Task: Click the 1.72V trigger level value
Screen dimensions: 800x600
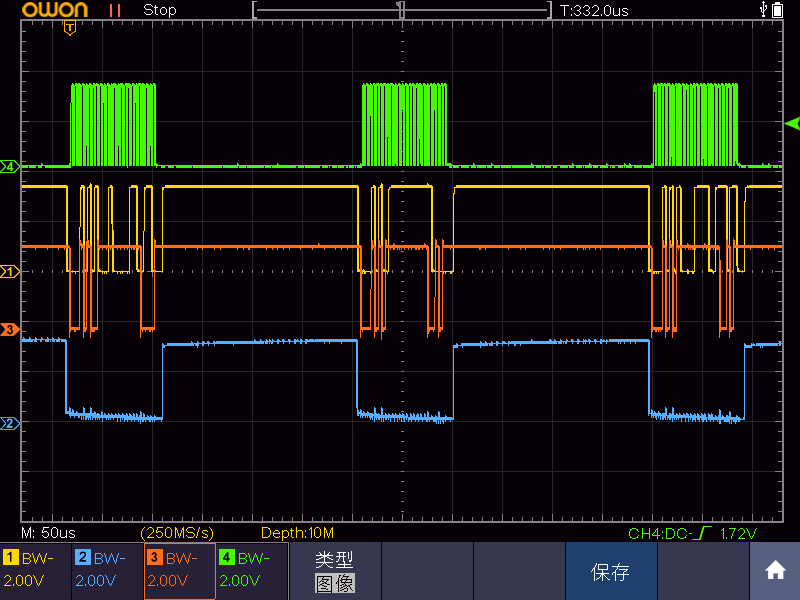Action: click(738, 534)
